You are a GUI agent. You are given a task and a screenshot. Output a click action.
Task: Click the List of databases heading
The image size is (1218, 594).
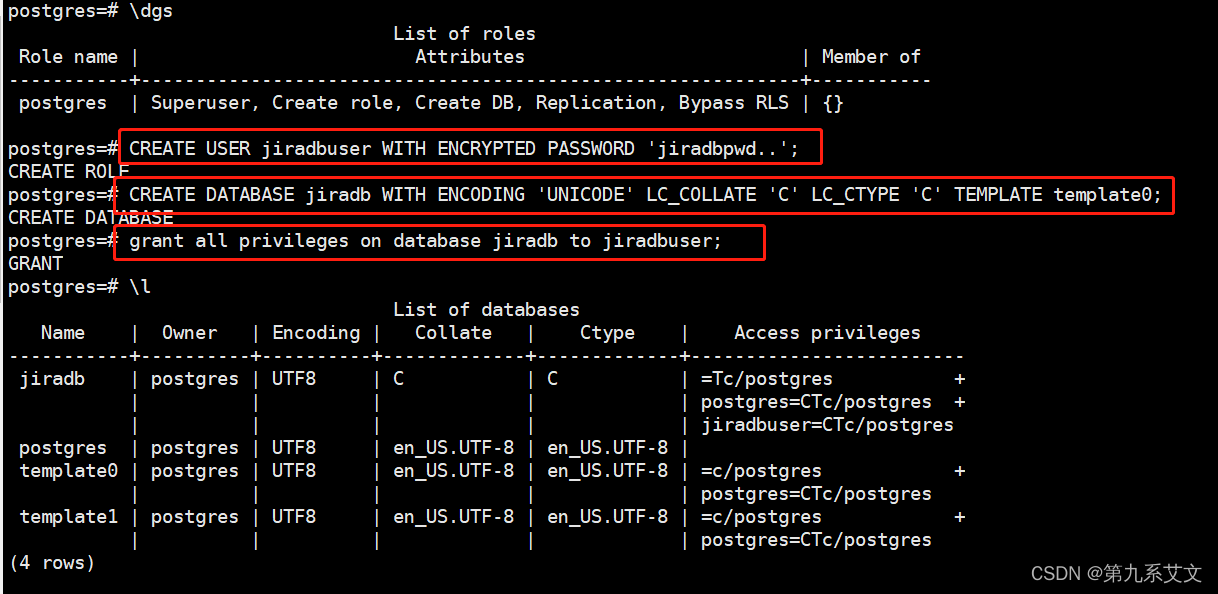(x=486, y=308)
